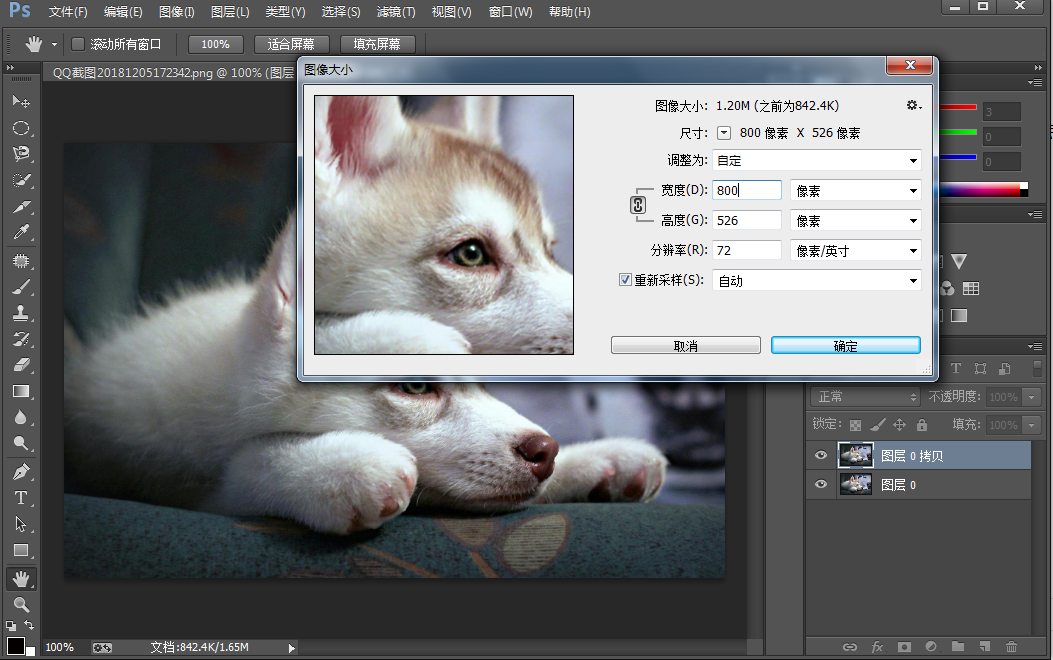Open the 像素/英寸 resolution unit dropdown
Image resolution: width=1053 pixels, height=660 pixels.
coord(856,250)
